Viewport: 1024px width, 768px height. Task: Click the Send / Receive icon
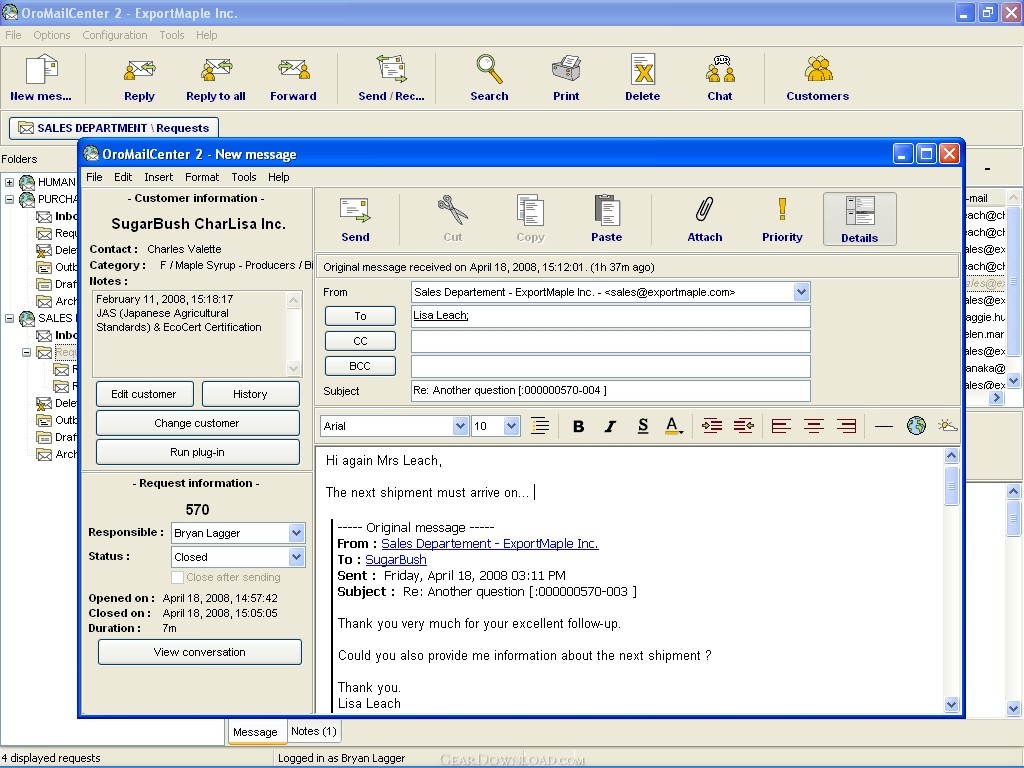pos(391,78)
